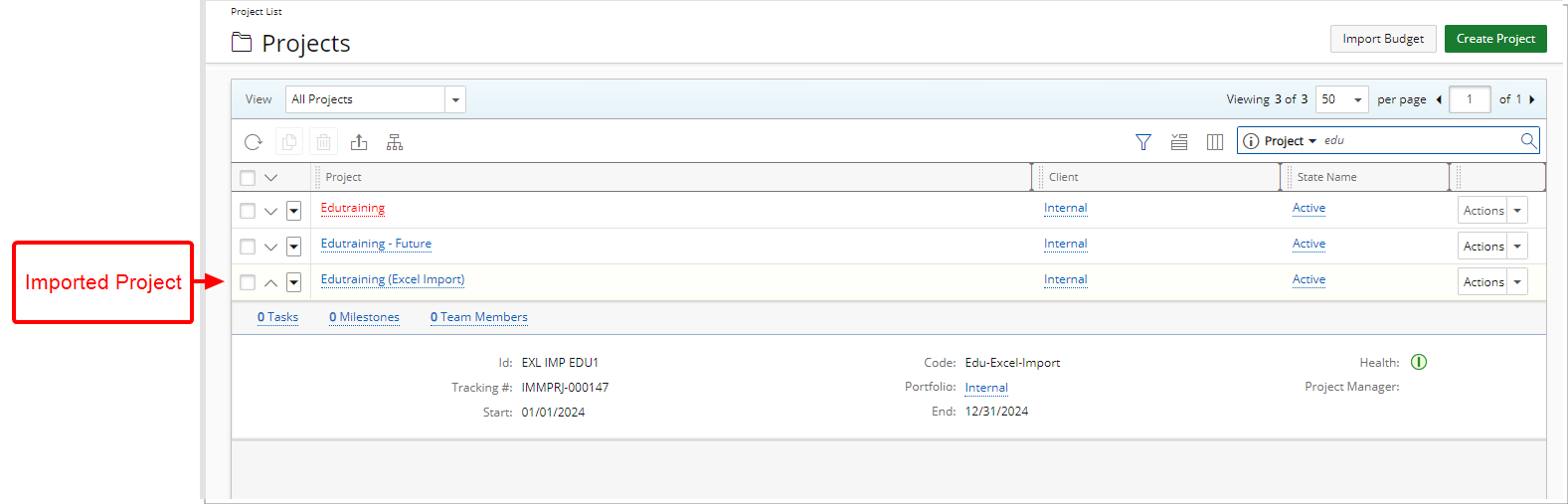Image resolution: width=1568 pixels, height=504 pixels.
Task: Click the page number input field
Action: (x=1469, y=99)
